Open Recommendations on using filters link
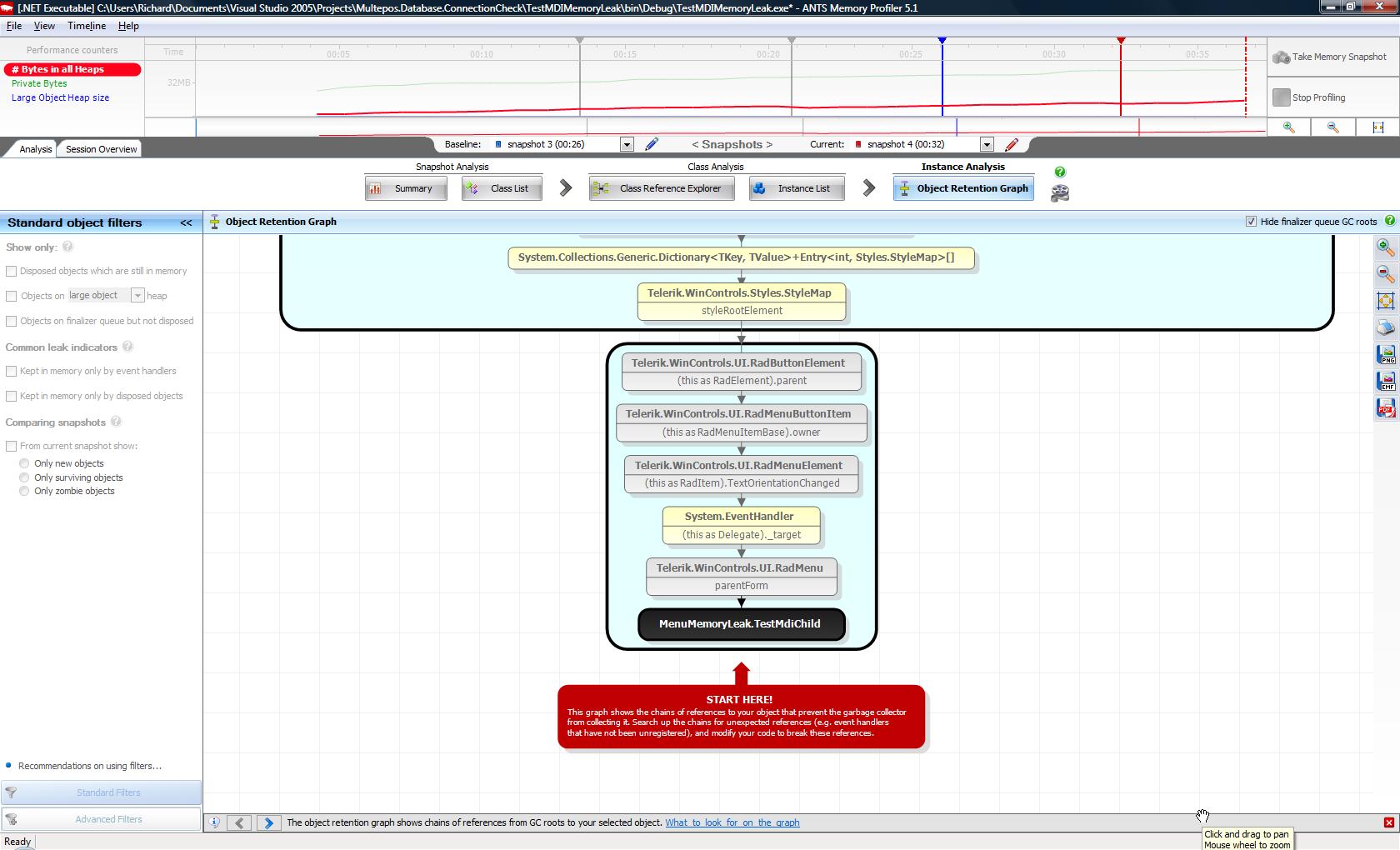 pyautogui.click(x=90, y=766)
